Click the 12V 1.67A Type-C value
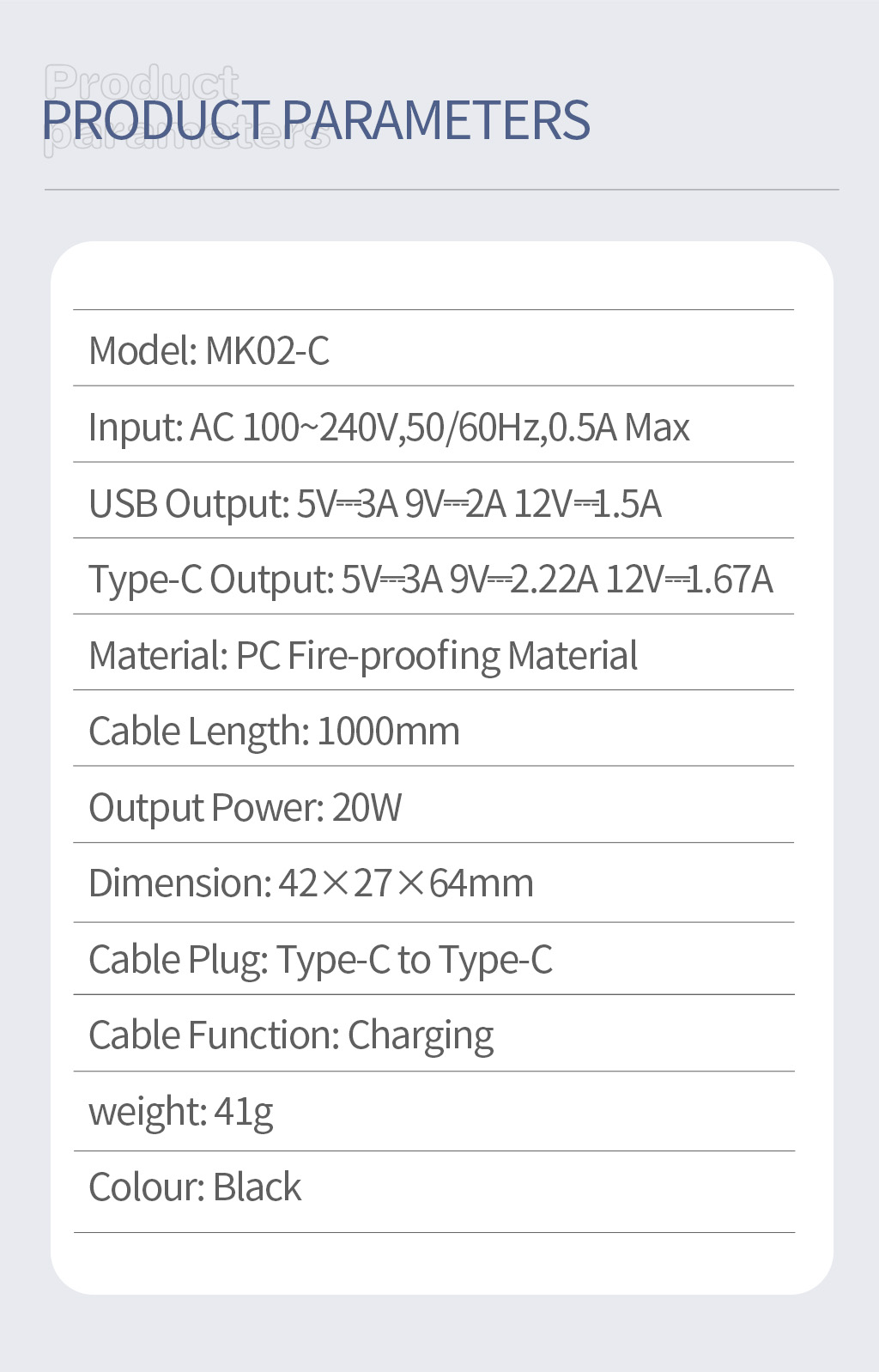The width and height of the screenshot is (879, 1372). point(688,580)
